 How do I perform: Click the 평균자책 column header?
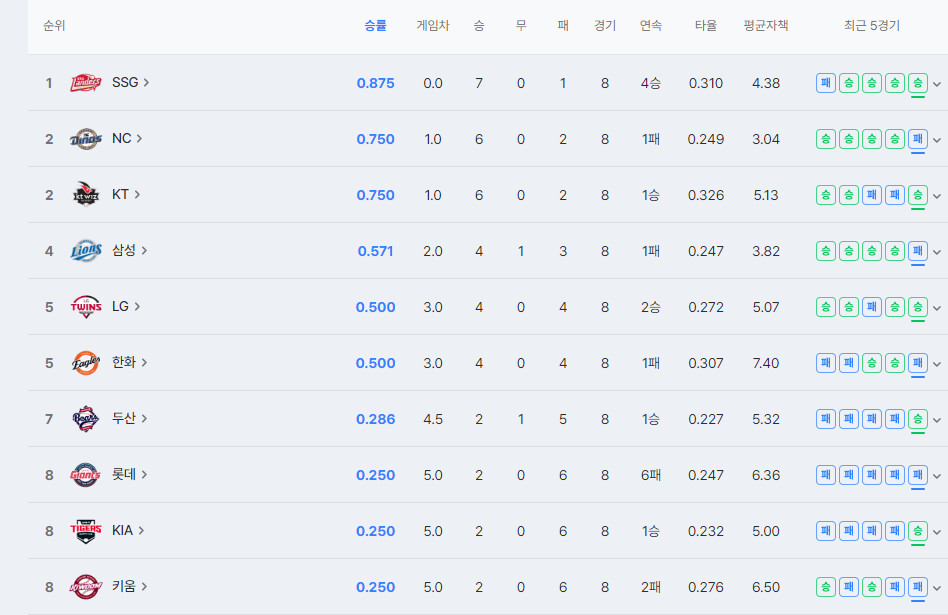[x=766, y=26]
